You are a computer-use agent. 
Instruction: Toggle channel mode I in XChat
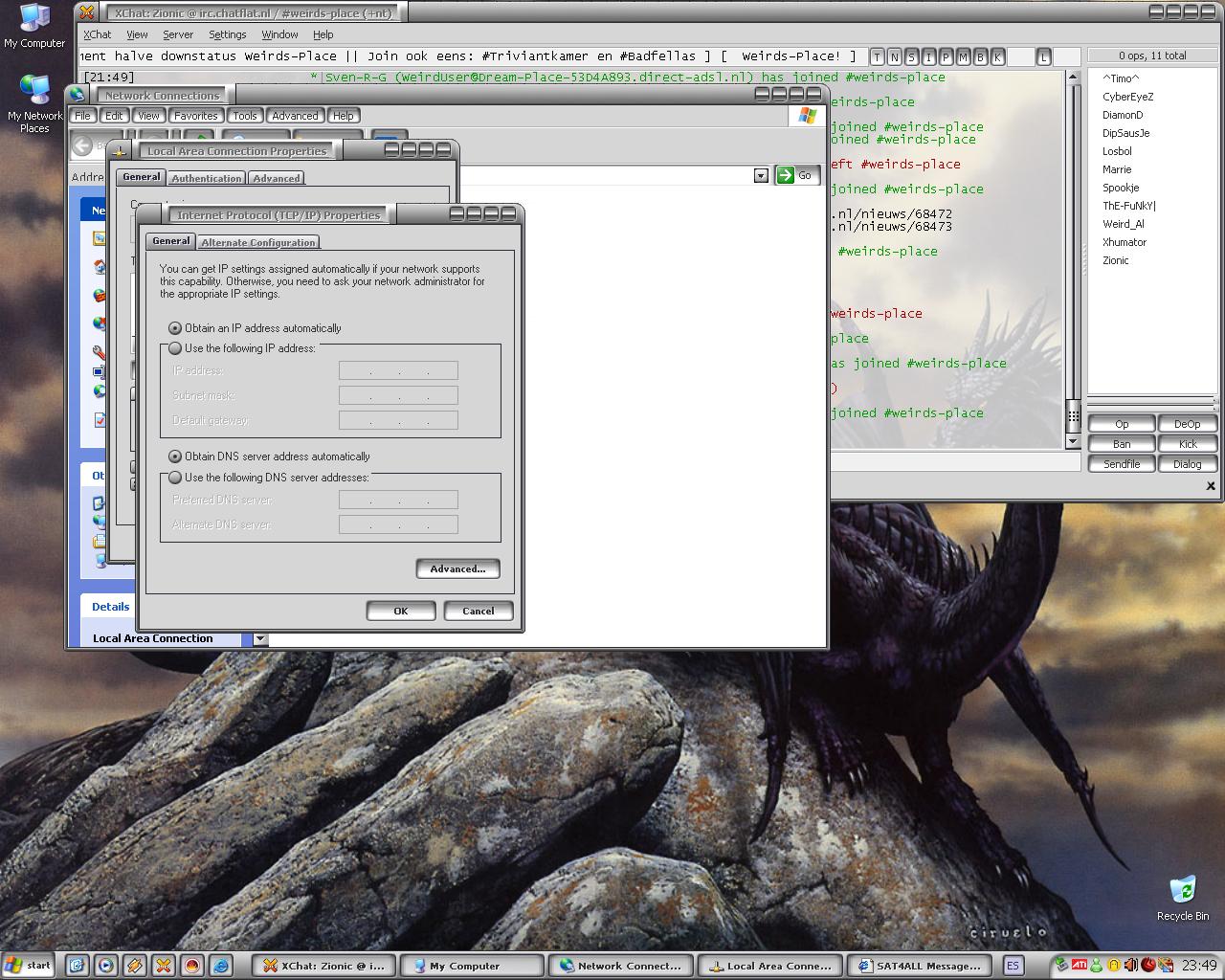tap(928, 57)
